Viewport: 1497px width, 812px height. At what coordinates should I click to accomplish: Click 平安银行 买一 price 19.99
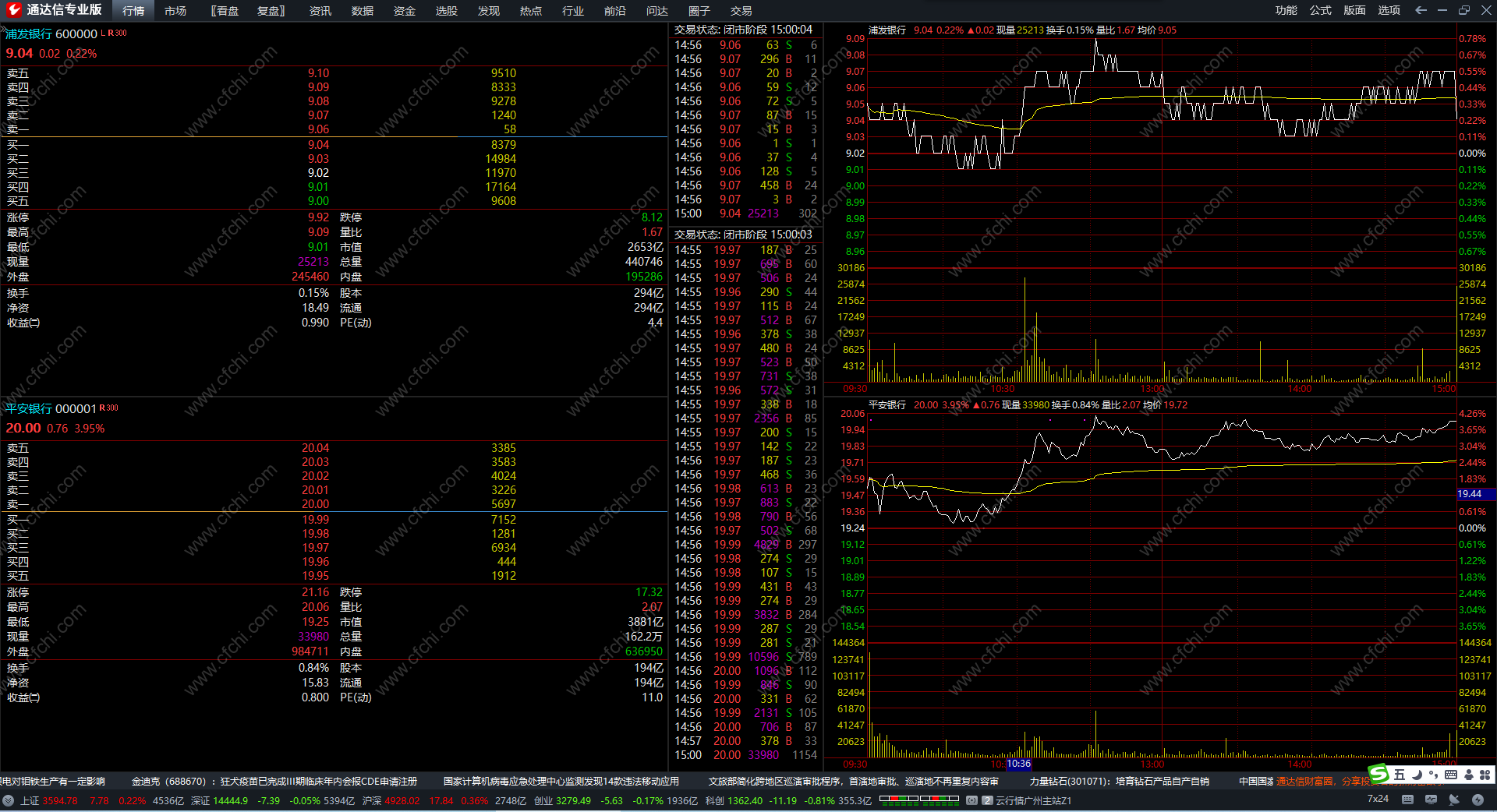tap(315, 520)
